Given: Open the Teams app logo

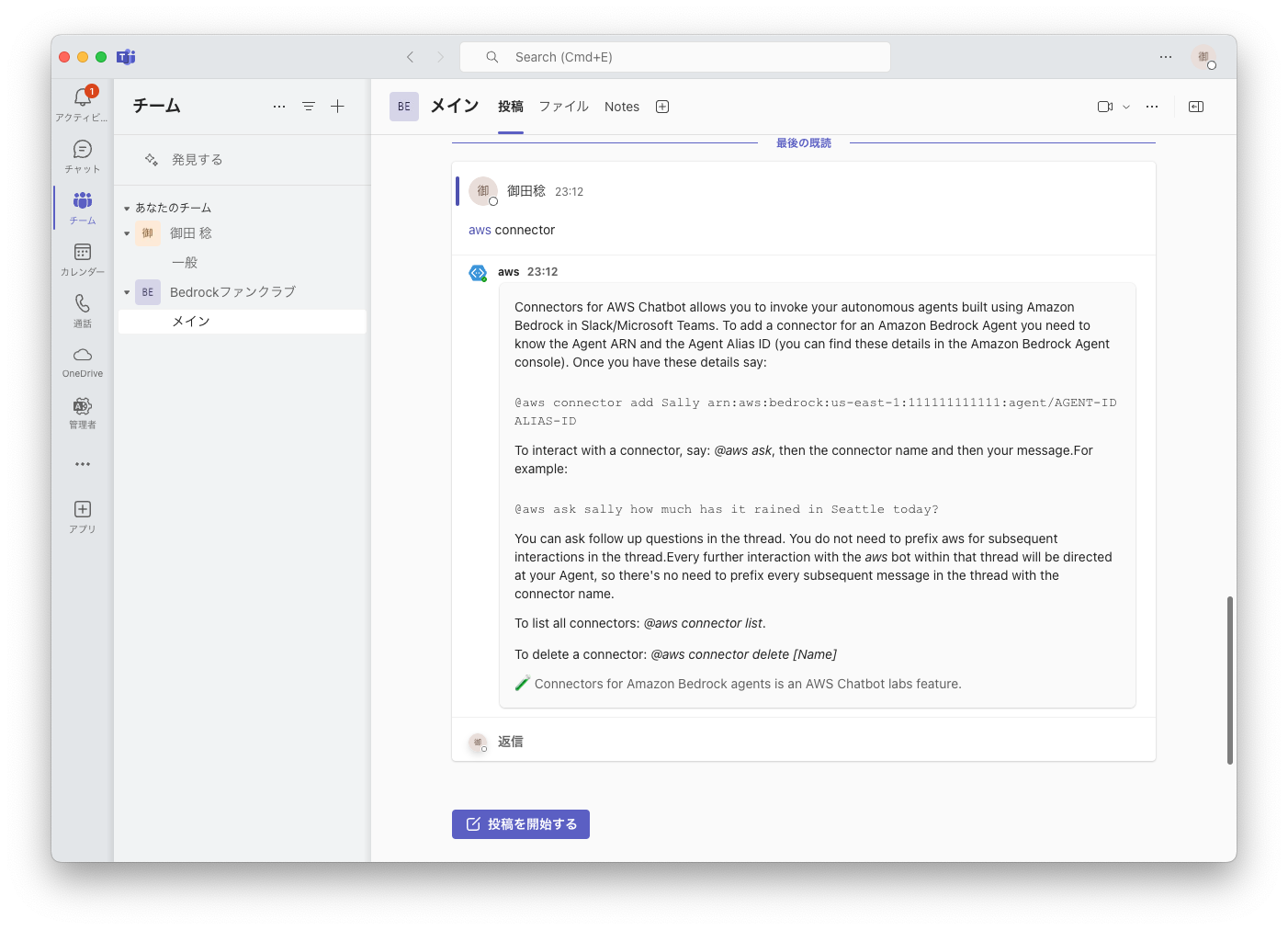Looking at the screenshot, I should [x=127, y=57].
